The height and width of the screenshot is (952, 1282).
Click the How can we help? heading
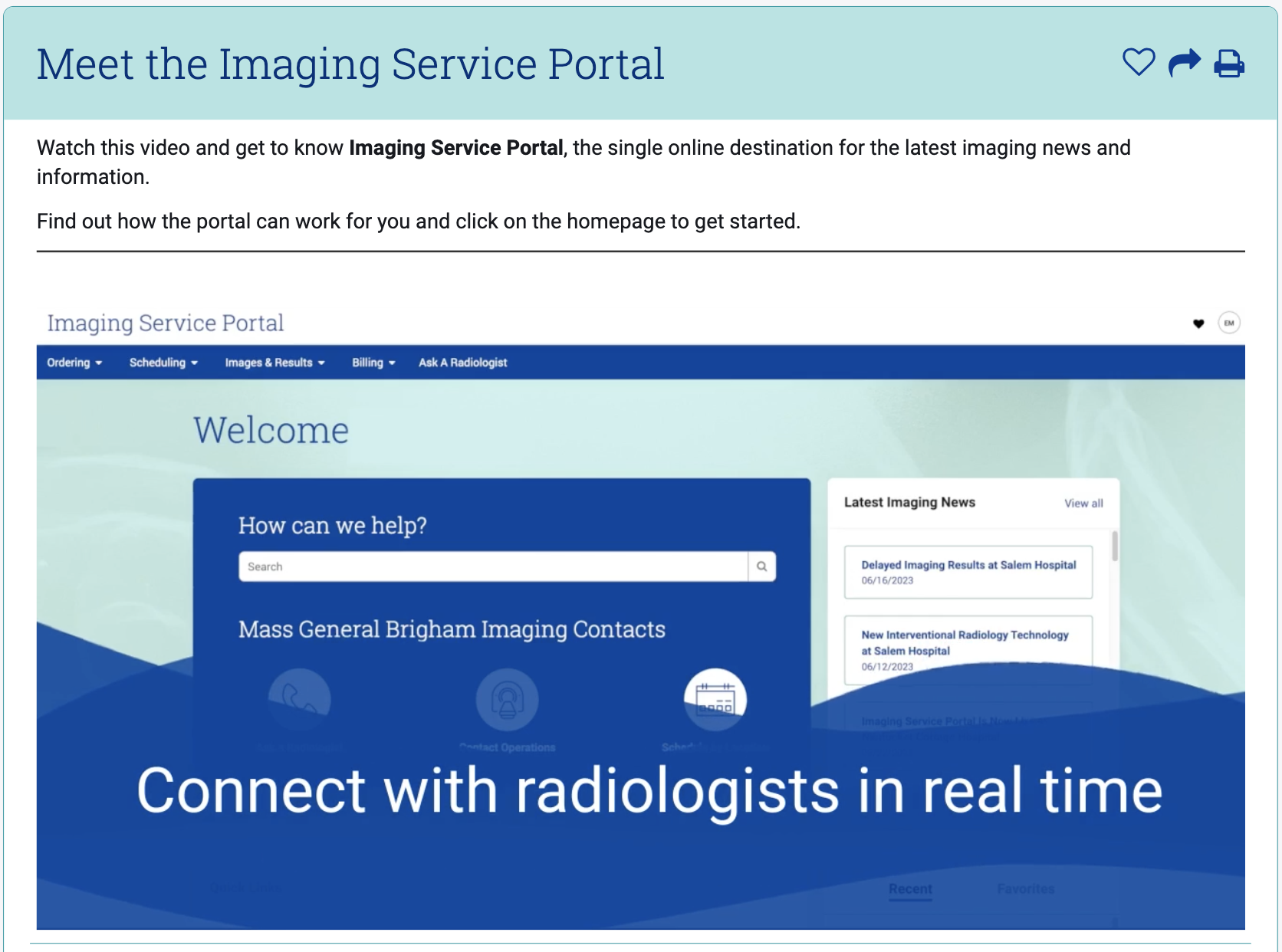(332, 526)
